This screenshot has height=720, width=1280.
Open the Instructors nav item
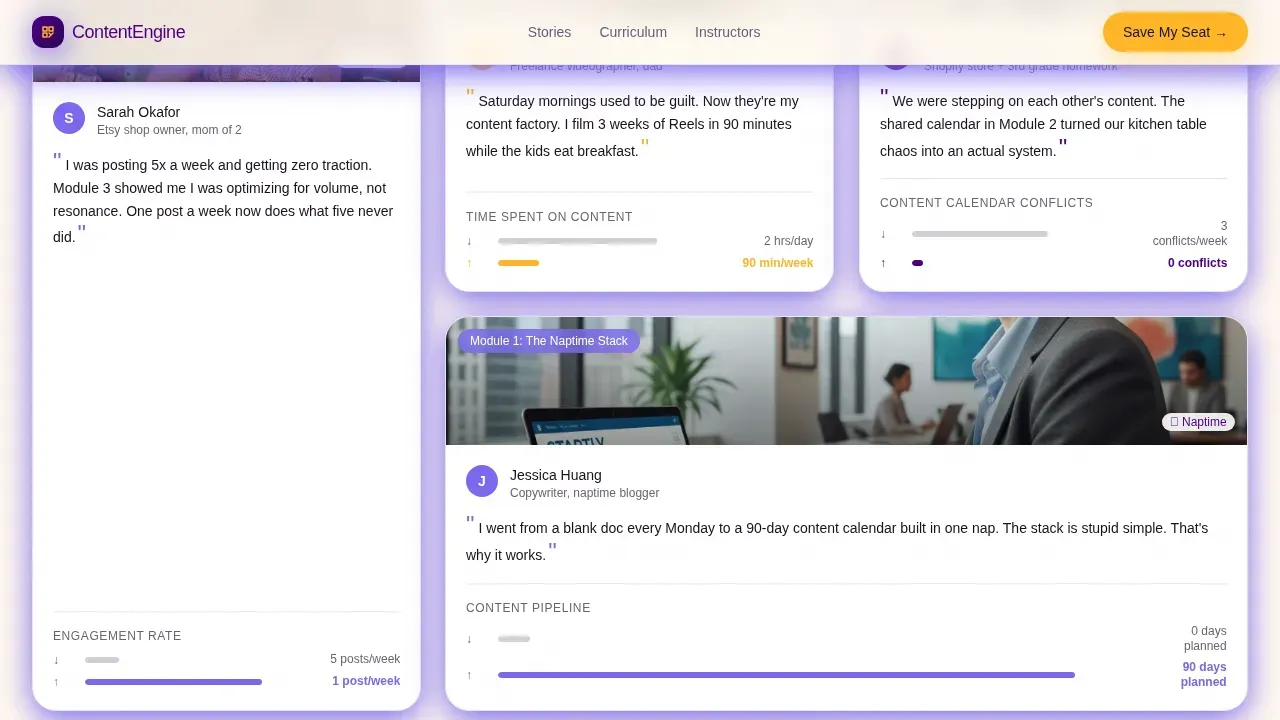727,32
